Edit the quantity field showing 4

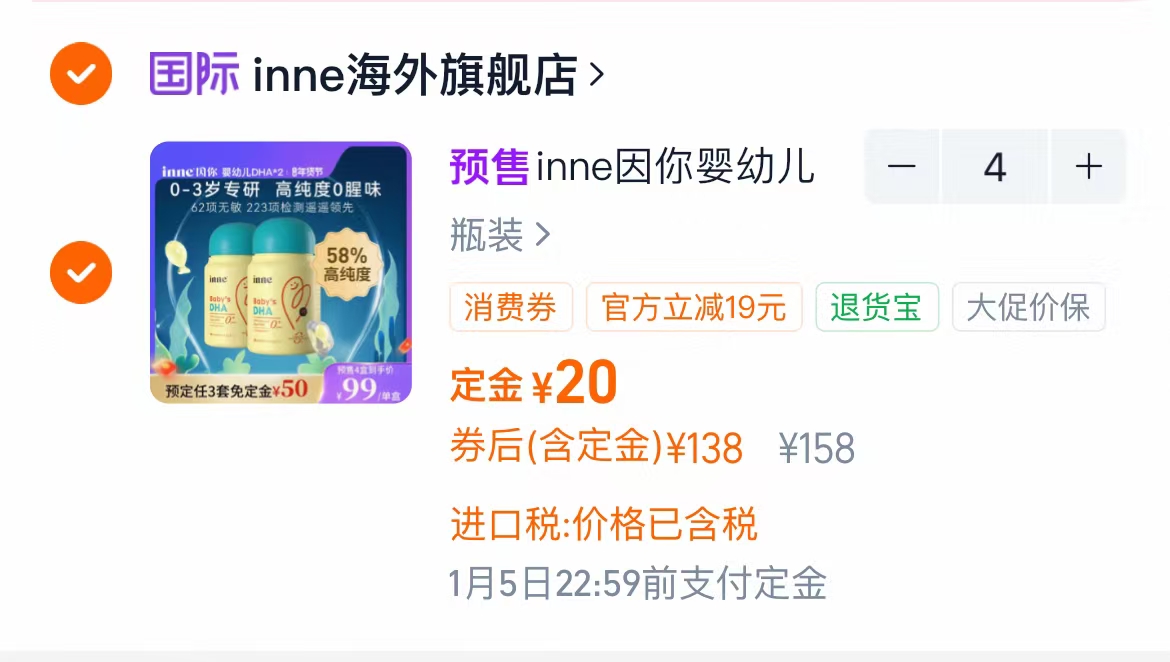tap(995, 166)
